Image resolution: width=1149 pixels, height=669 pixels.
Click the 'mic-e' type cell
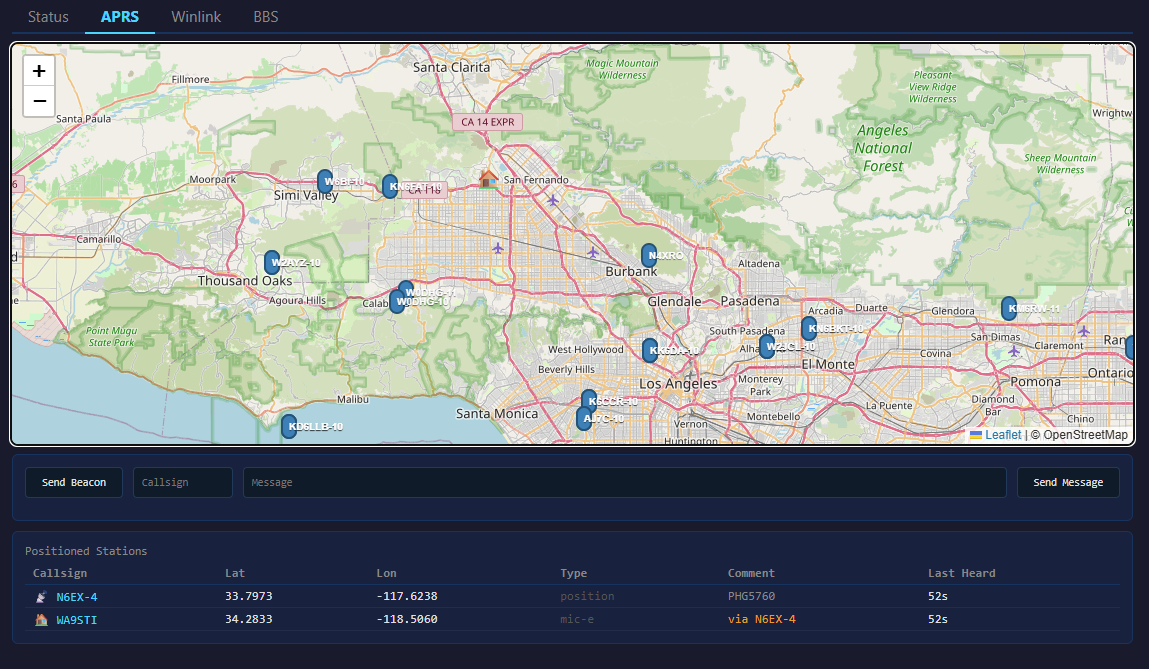click(x=577, y=619)
